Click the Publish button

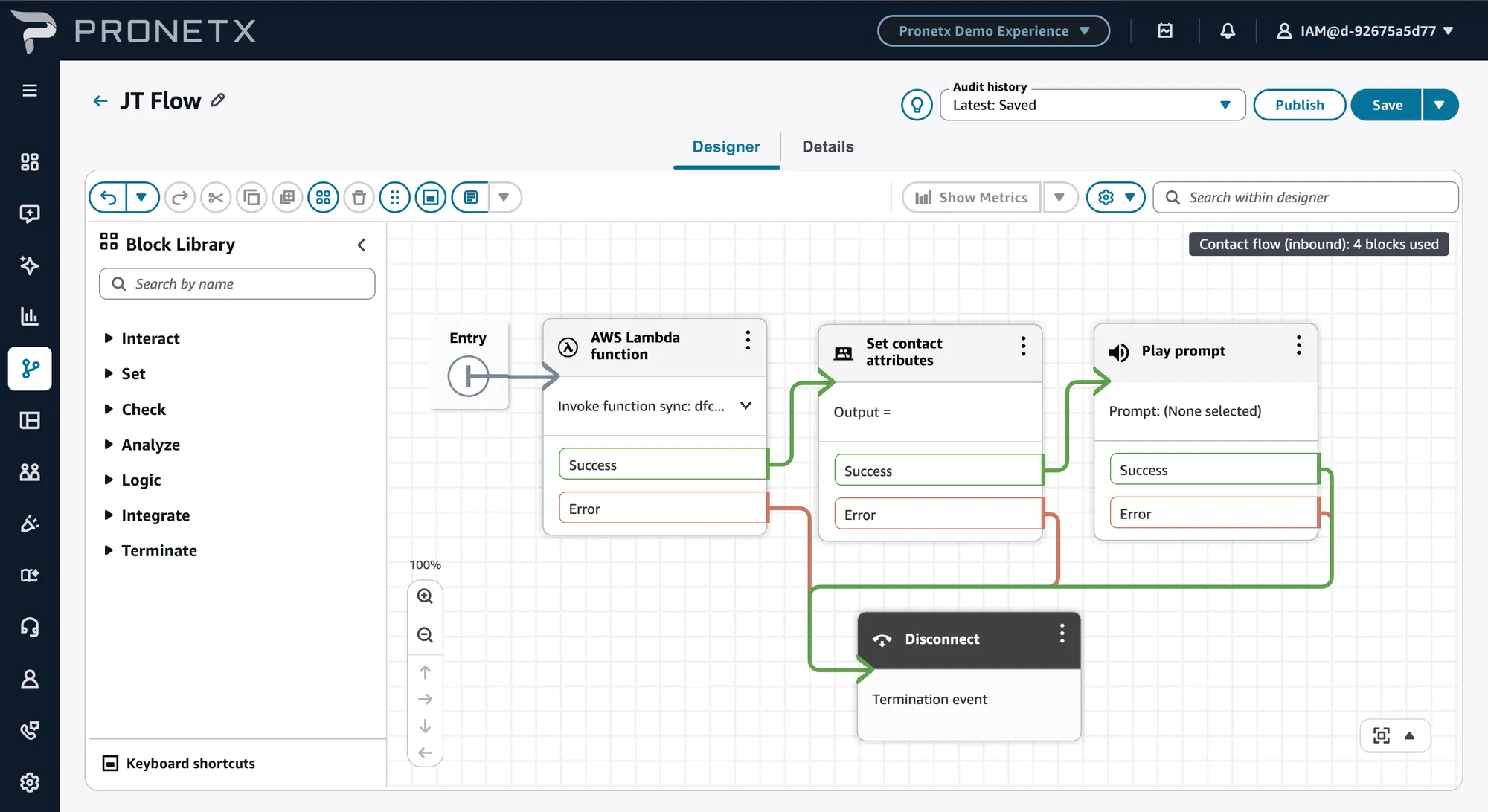1299,105
